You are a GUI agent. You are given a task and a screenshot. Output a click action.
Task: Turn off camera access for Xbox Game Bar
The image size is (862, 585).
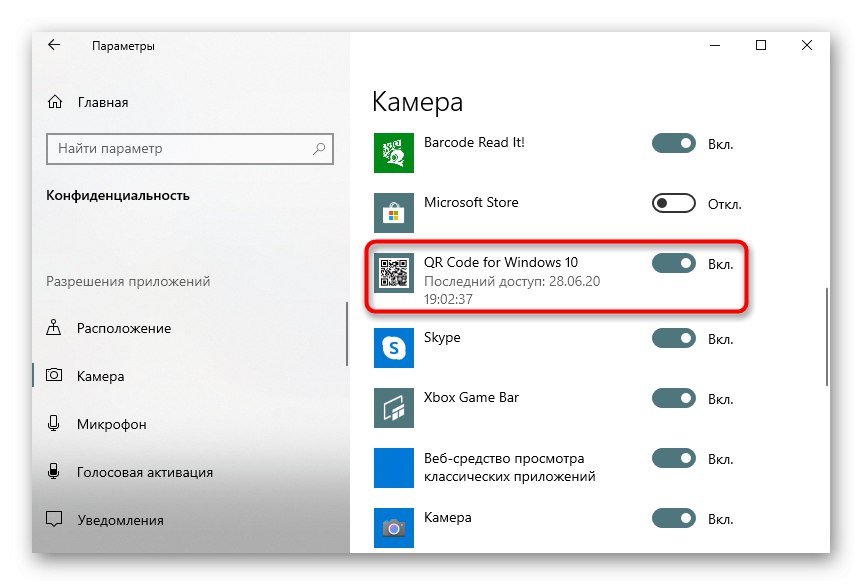pos(672,398)
